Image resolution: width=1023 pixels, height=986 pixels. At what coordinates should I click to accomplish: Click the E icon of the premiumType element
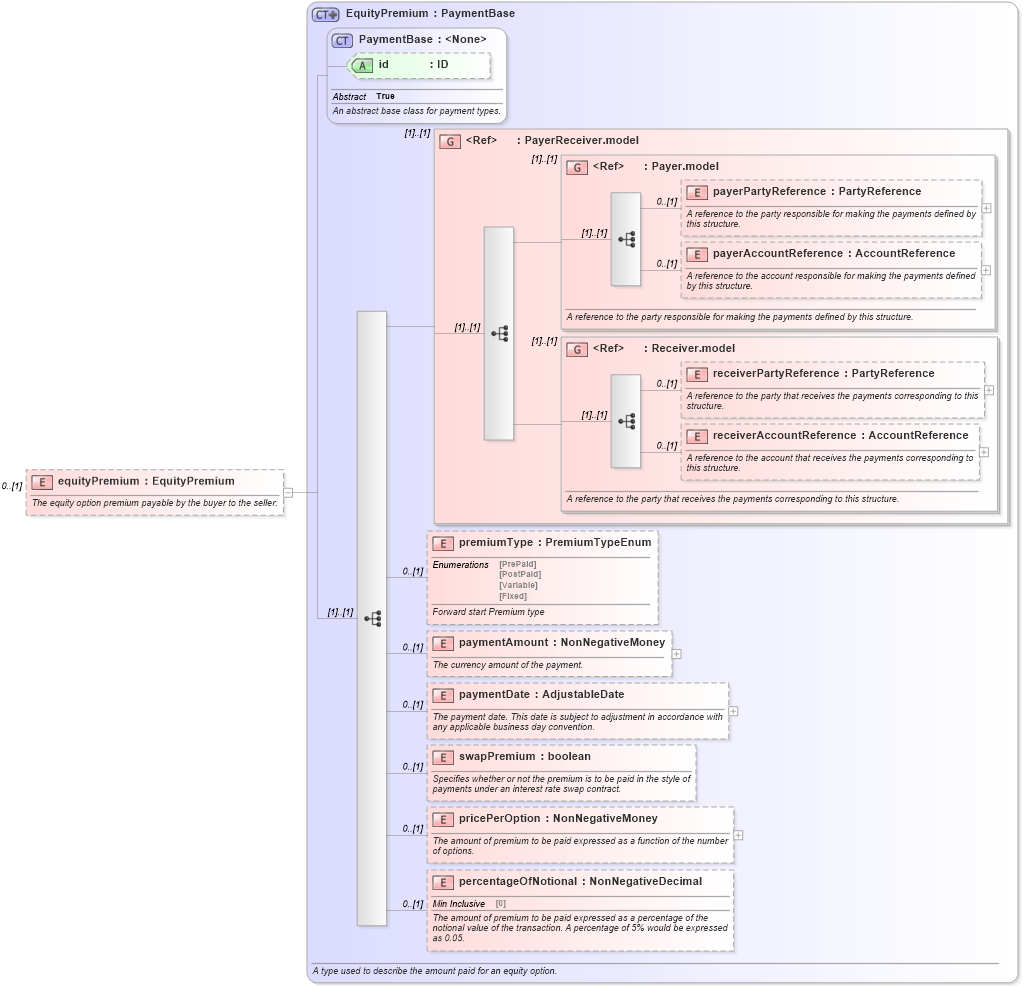pos(441,543)
